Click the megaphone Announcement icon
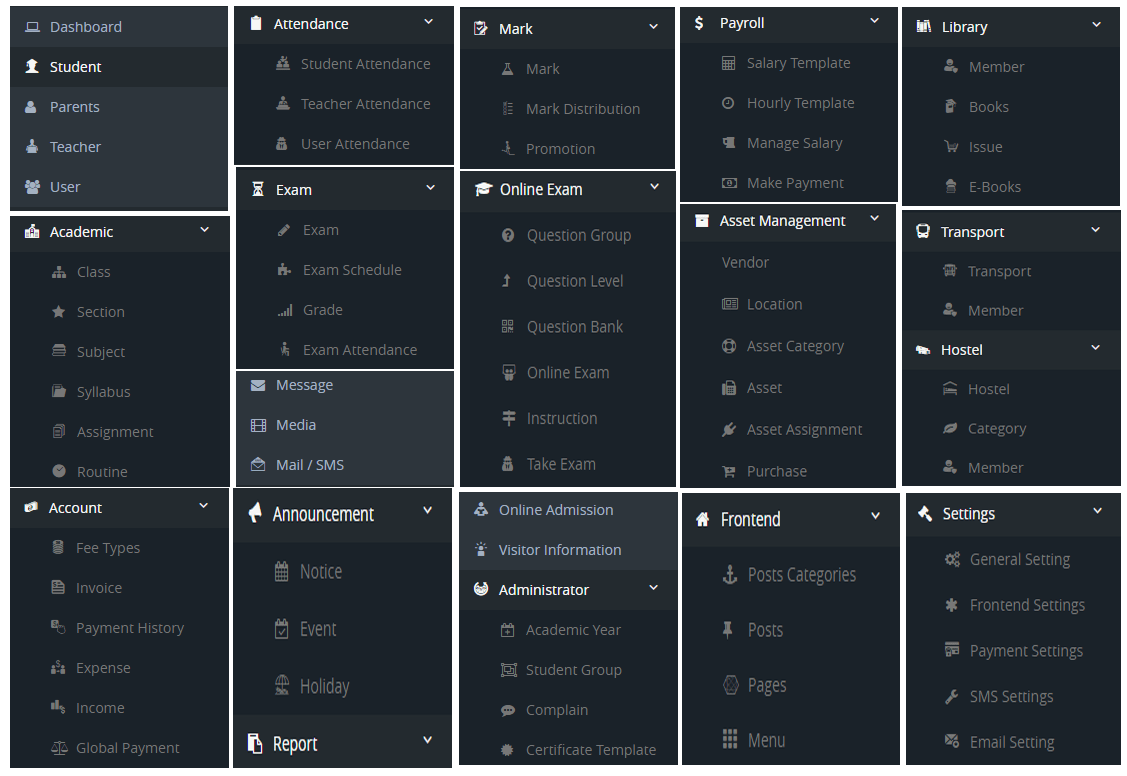This screenshot has height=776, width=1127. point(255,514)
